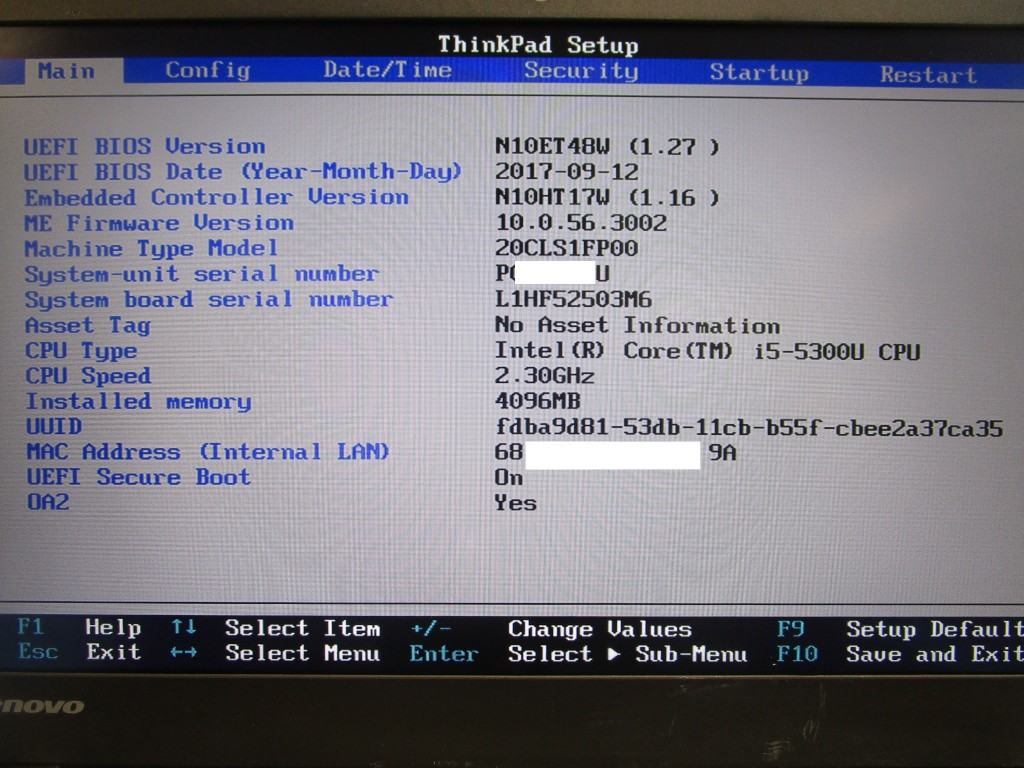Click UEFI BIOS Date label

click(242, 172)
